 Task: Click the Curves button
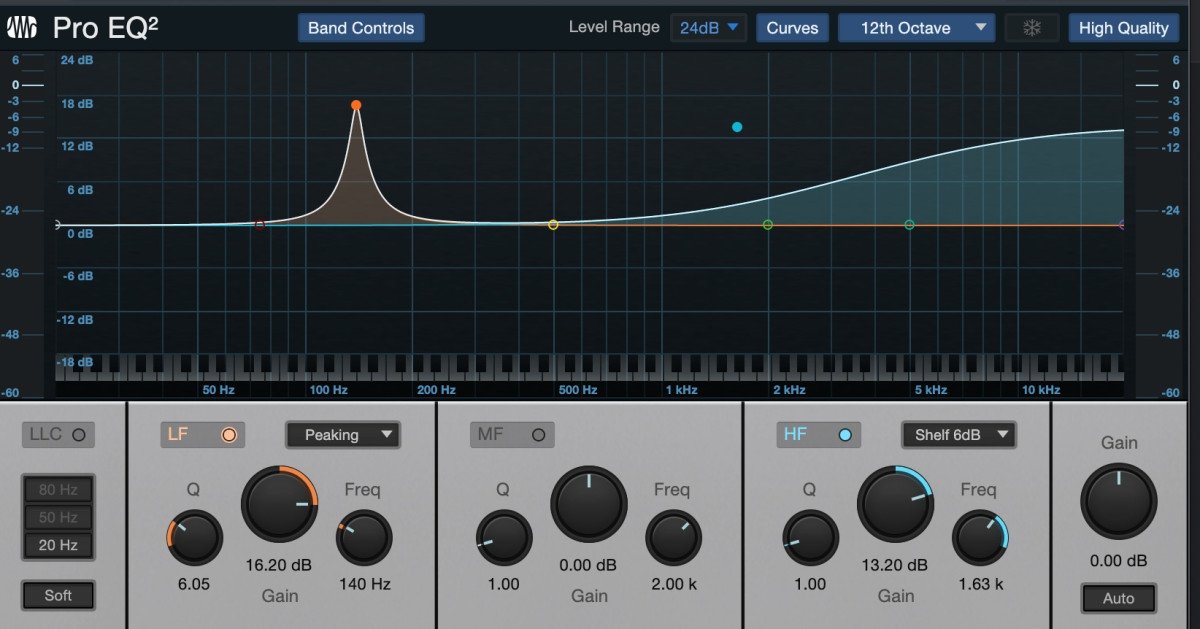[x=792, y=28]
